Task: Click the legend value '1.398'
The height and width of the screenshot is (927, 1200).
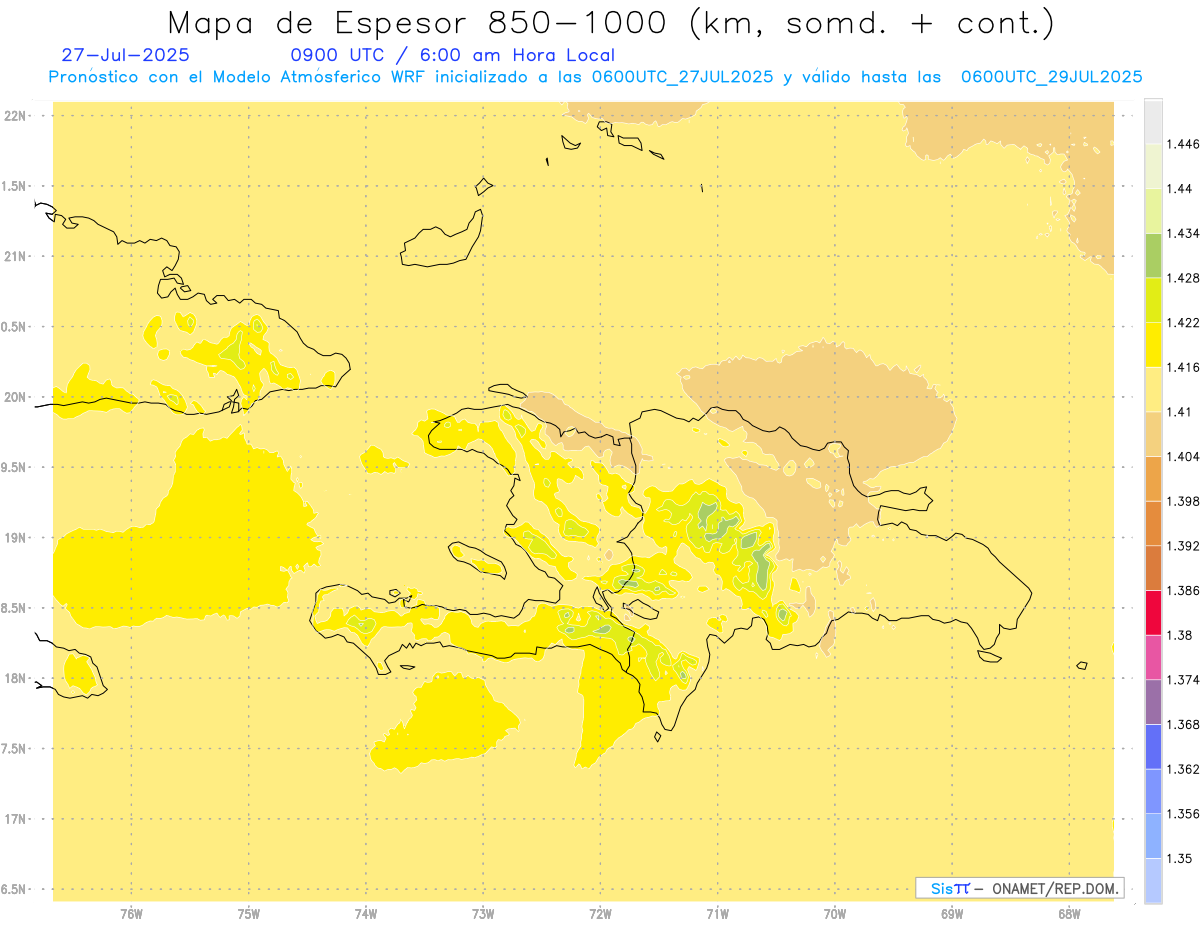Action: [x=1182, y=501]
